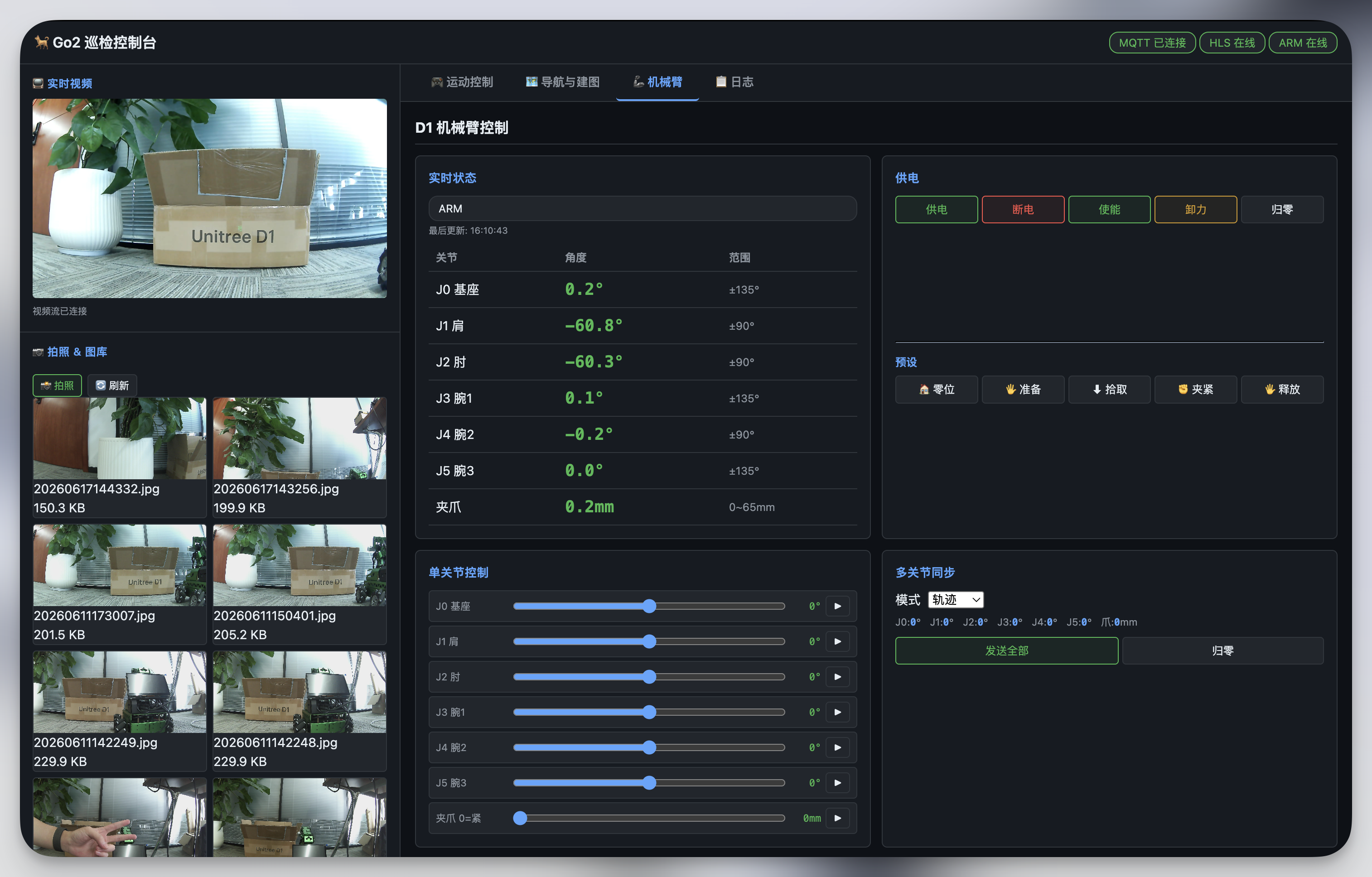Image resolution: width=1372 pixels, height=877 pixels.
Task: Click the J1 肩 angle value -60.8°
Action: (593, 326)
